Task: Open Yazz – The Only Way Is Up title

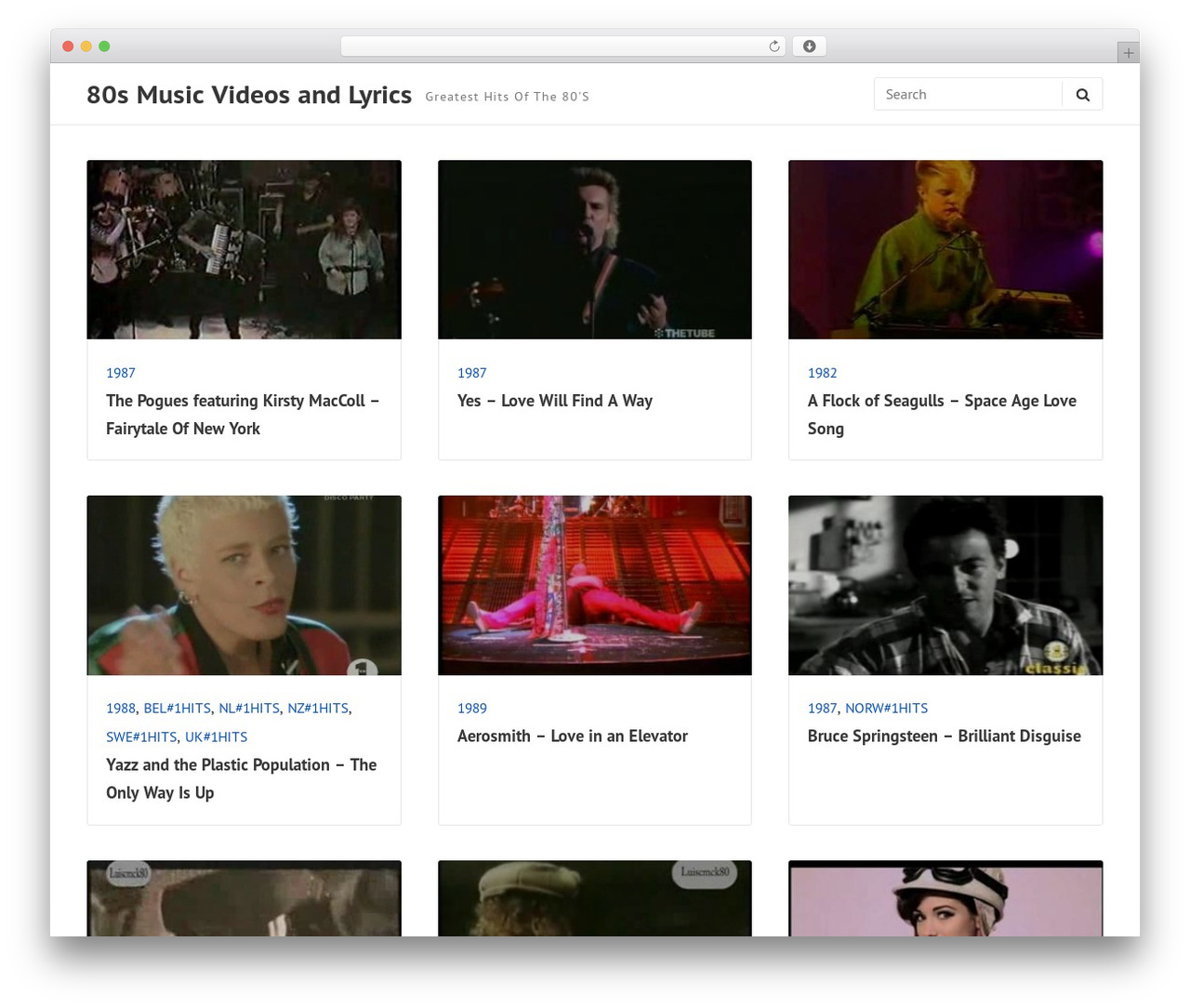Action: pyautogui.click(x=242, y=778)
